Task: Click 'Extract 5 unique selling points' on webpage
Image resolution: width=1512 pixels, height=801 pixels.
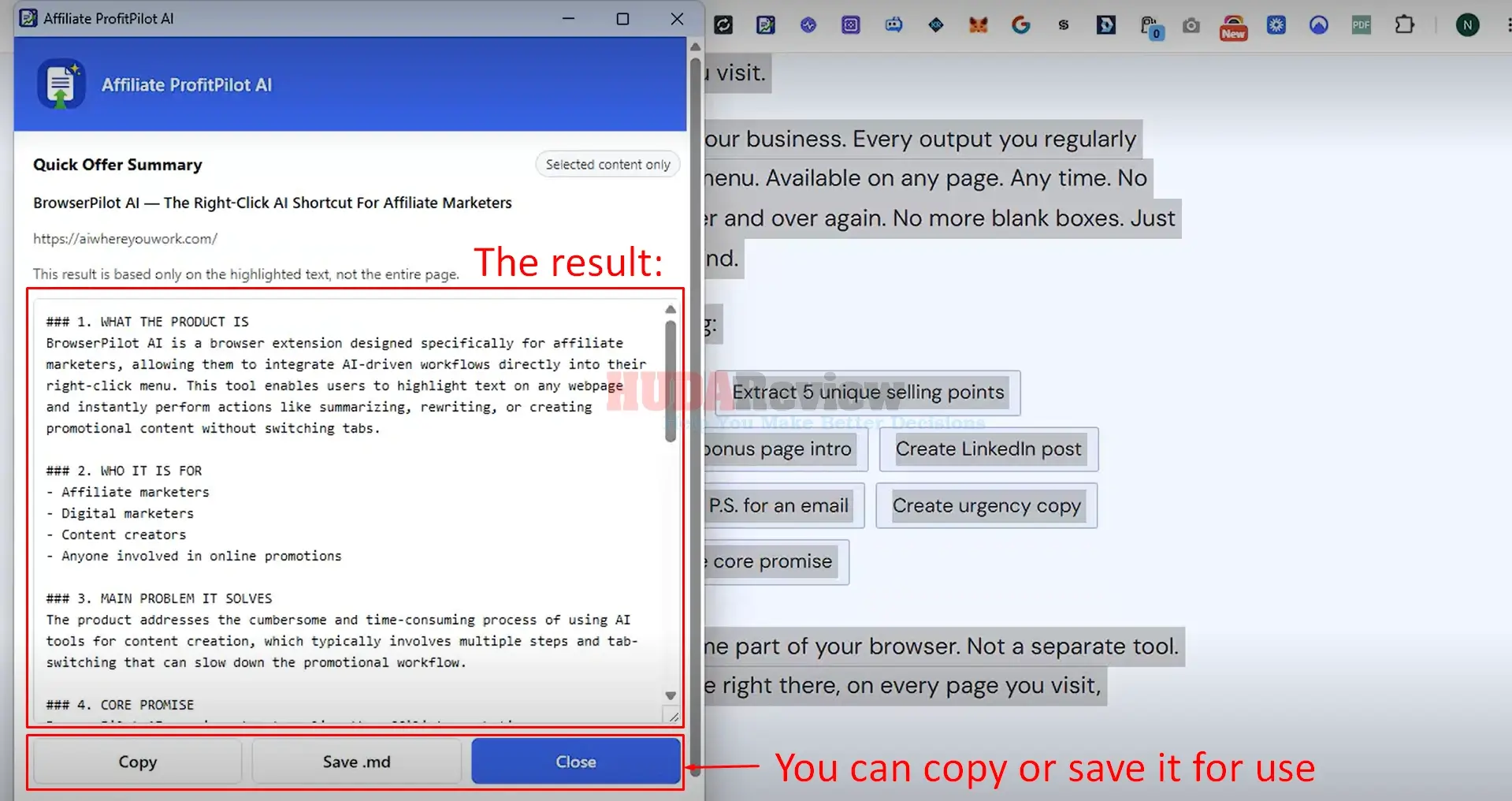Action: 867,393
